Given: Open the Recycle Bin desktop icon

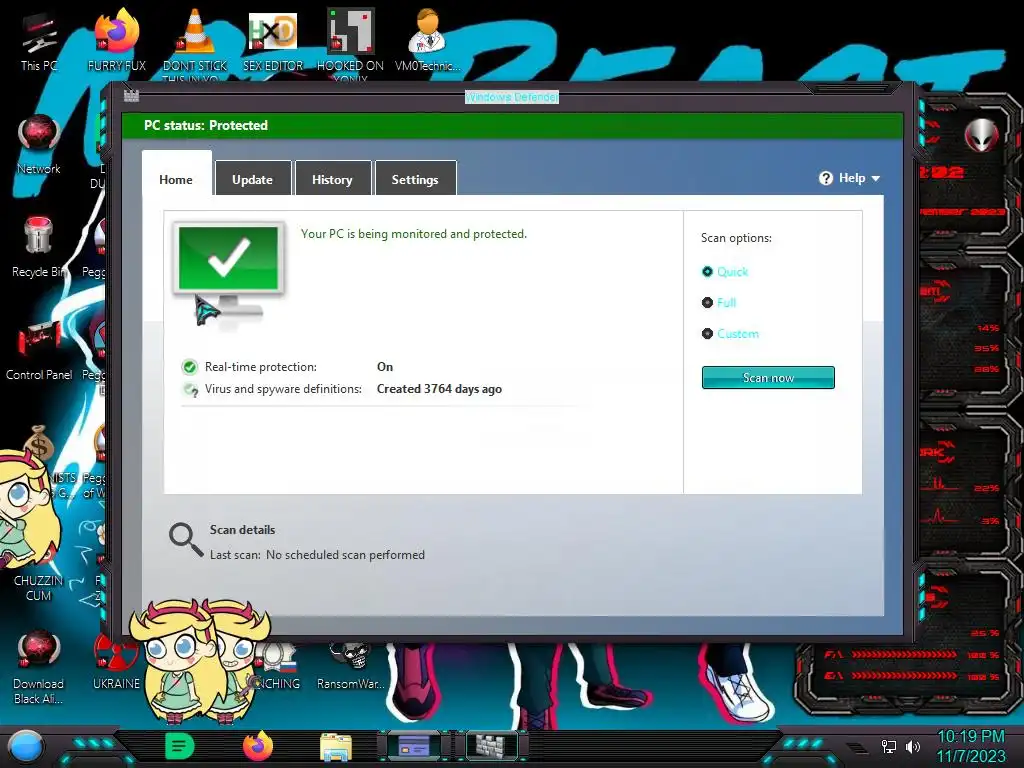Looking at the screenshot, I should pyautogui.click(x=39, y=248).
